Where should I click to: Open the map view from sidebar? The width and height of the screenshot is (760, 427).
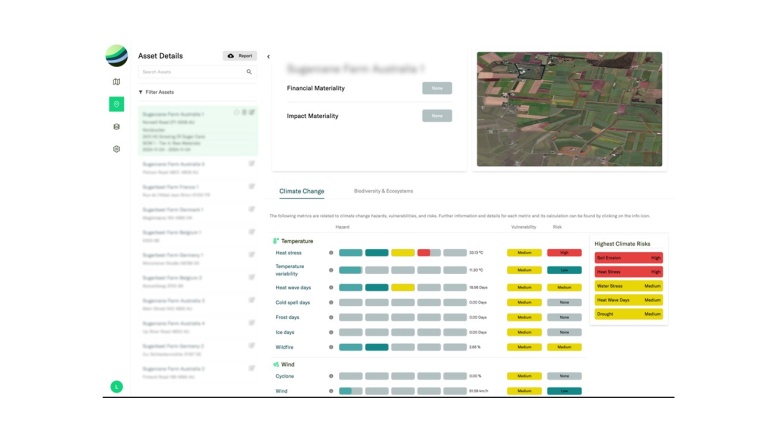[x=116, y=82]
